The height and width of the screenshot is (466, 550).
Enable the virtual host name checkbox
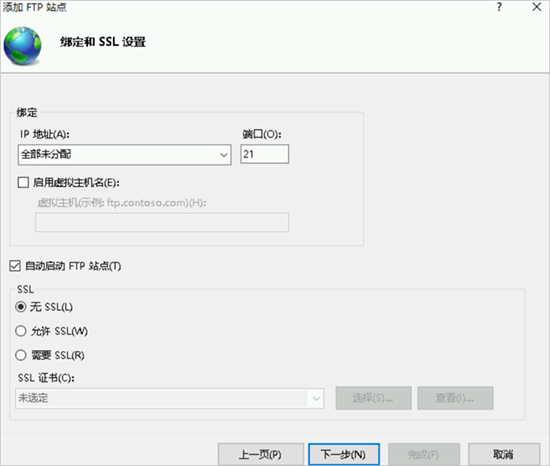(23, 182)
